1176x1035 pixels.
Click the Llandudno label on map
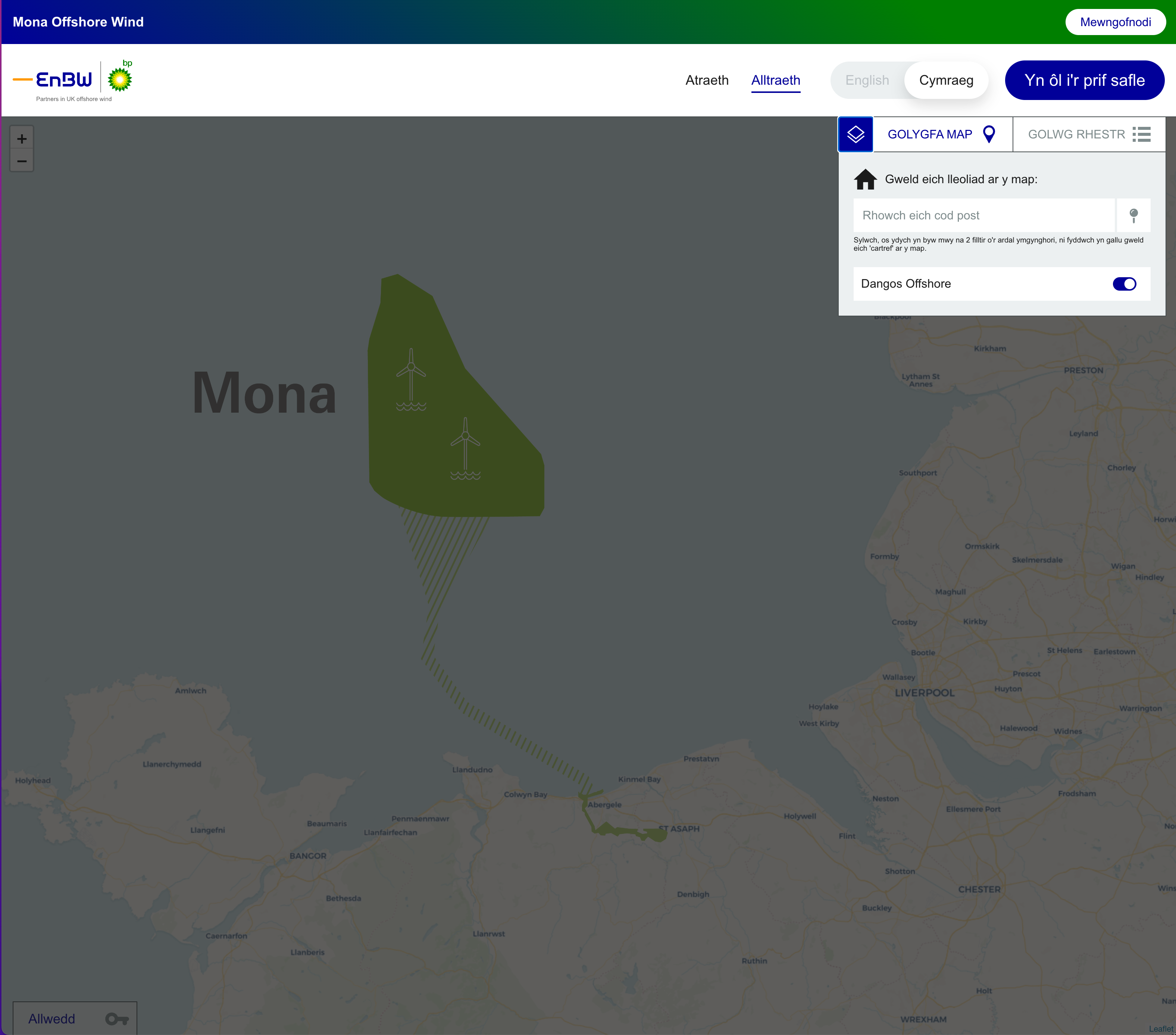pyautogui.click(x=472, y=770)
